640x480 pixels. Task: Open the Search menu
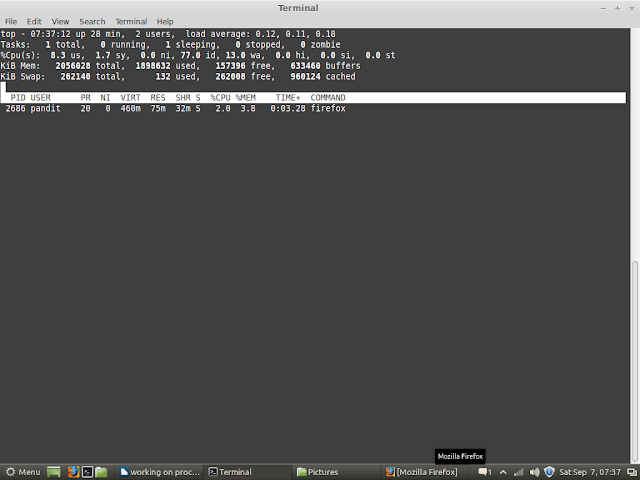92,22
